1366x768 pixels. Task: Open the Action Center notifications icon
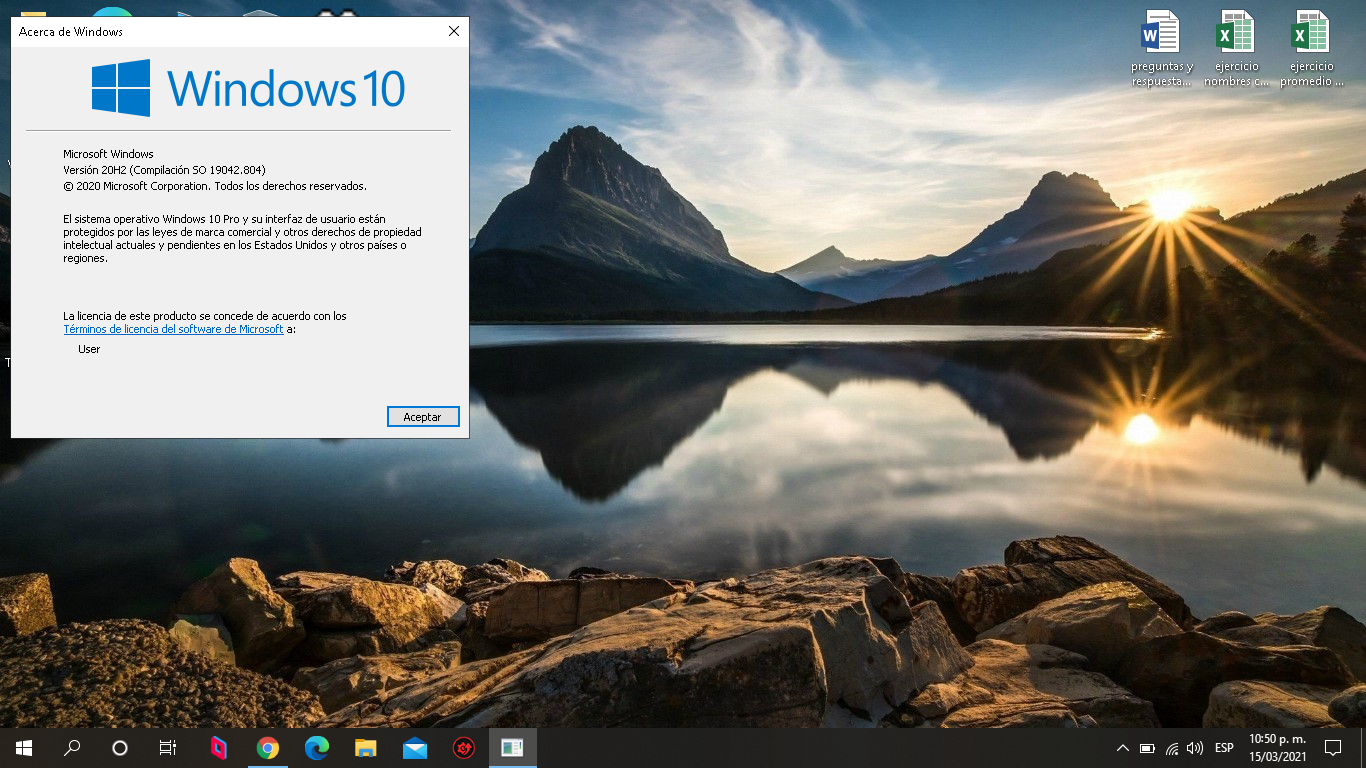1333,748
